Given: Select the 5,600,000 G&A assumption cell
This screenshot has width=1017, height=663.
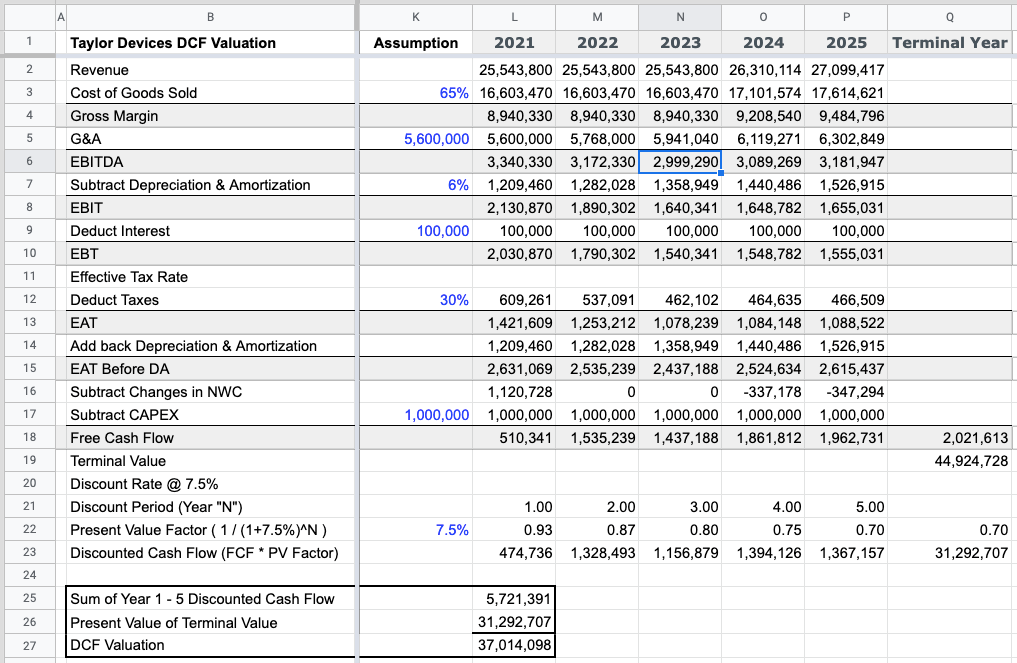Looking at the screenshot, I should [x=416, y=139].
